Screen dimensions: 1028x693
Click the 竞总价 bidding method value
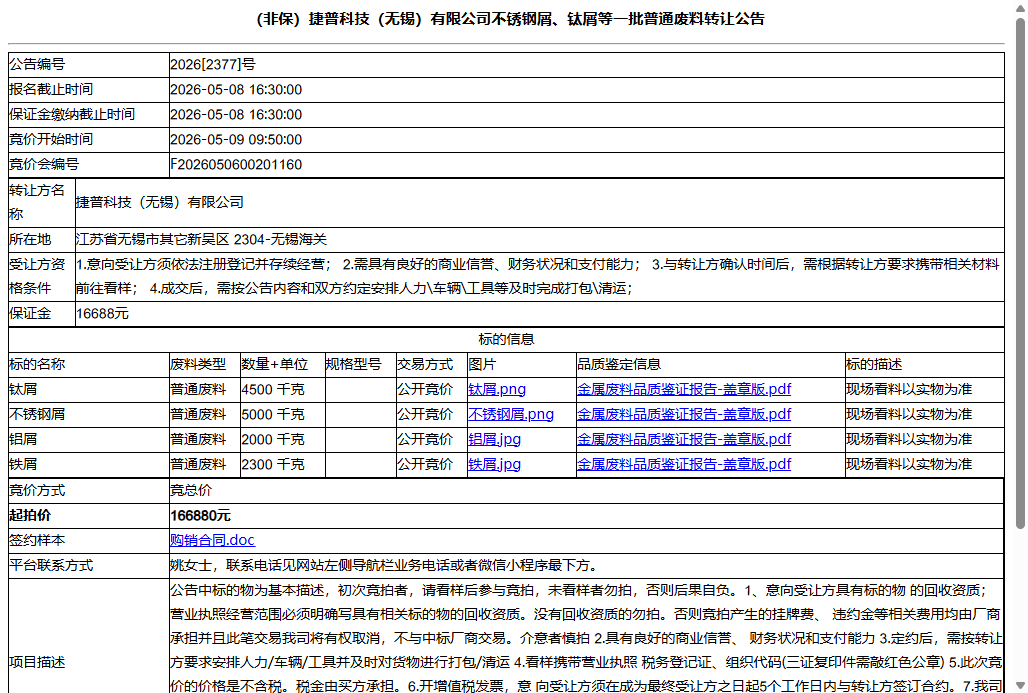191,490
